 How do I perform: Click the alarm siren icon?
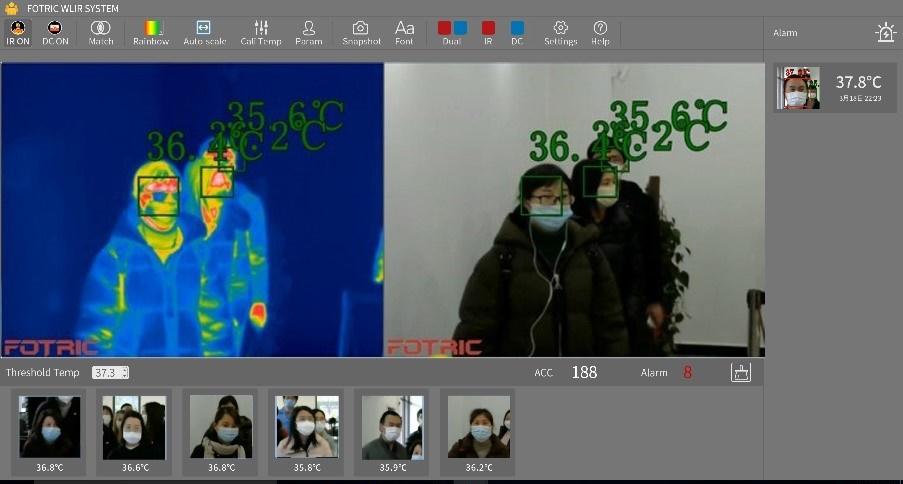885,33
